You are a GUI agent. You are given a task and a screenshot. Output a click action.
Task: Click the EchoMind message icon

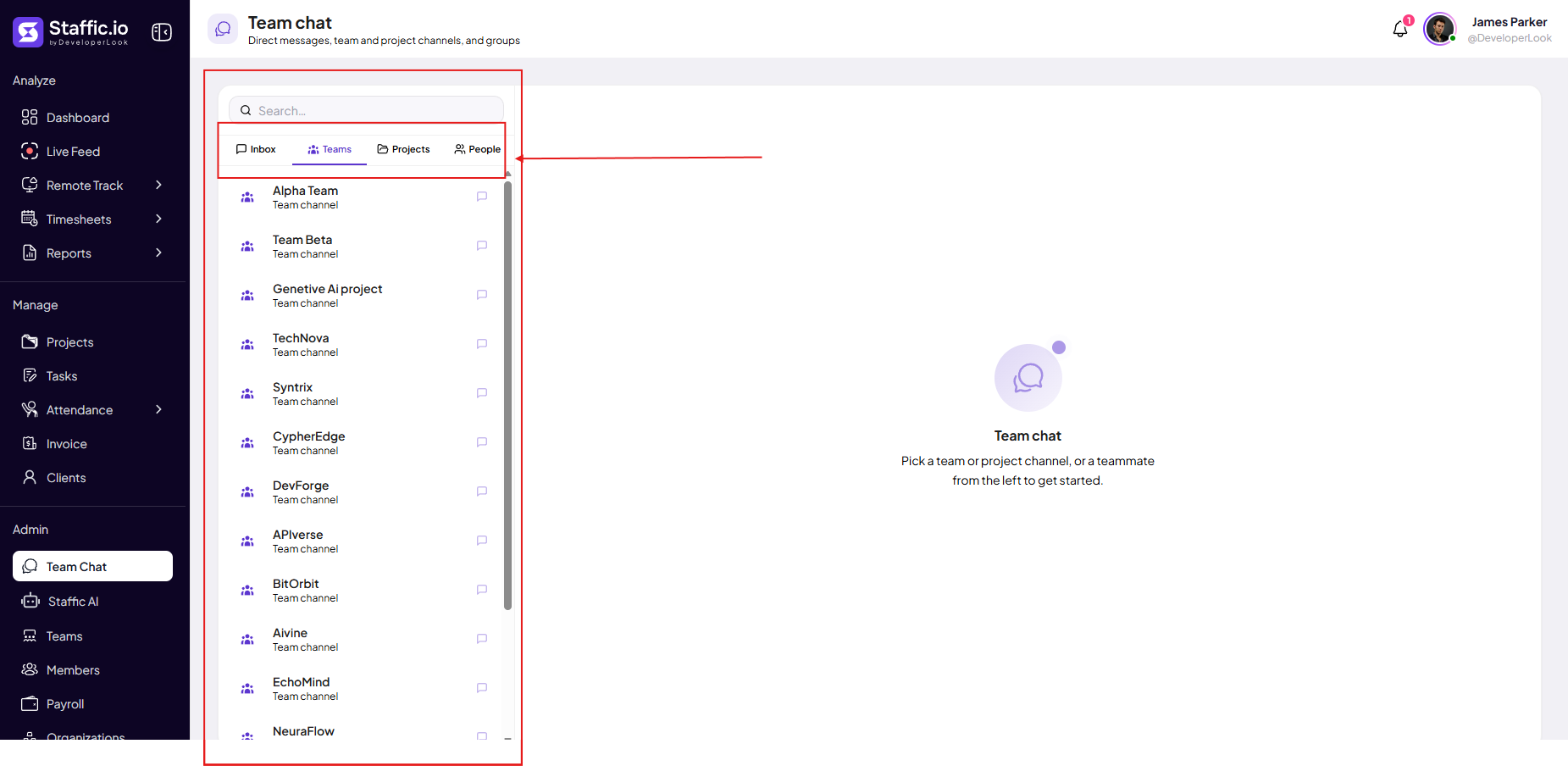482,688
